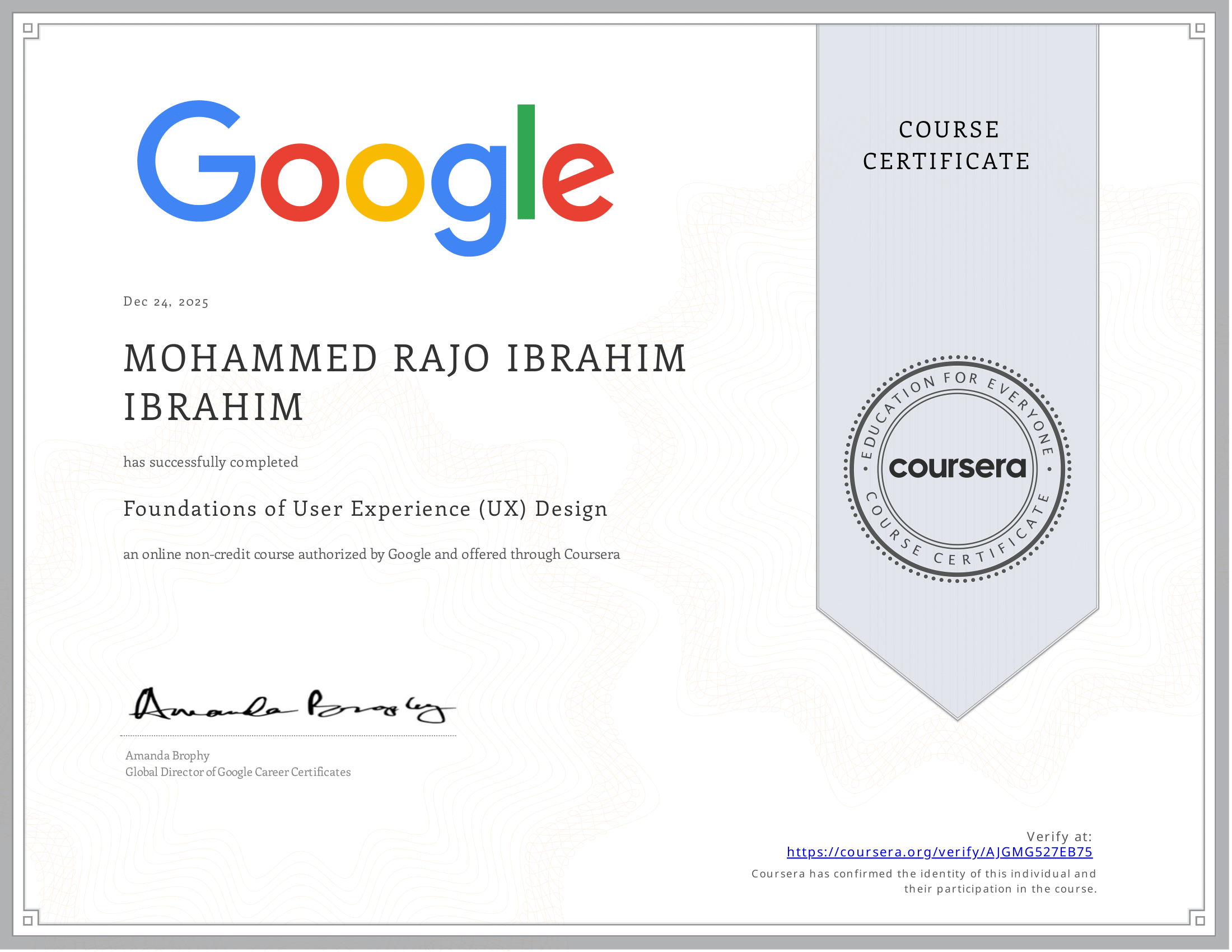This screenshot has width=1232, height=952.
Task: Click the recipient name MOHAMMED RAJO IBRAHIM
Action: (x=405, y=359)
